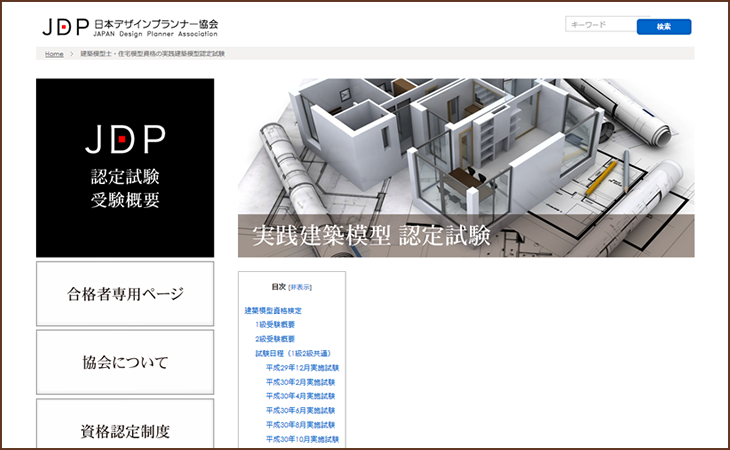Click the JDP association logo in header

130,26
